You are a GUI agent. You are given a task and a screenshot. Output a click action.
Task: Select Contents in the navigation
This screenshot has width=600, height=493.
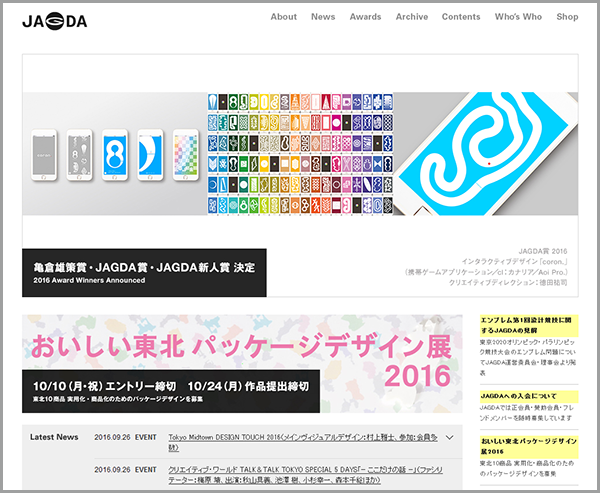tap(461, 17)
